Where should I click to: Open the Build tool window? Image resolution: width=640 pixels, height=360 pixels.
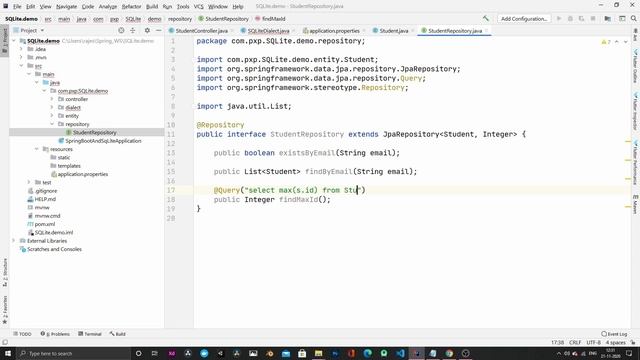click(118, 334)
